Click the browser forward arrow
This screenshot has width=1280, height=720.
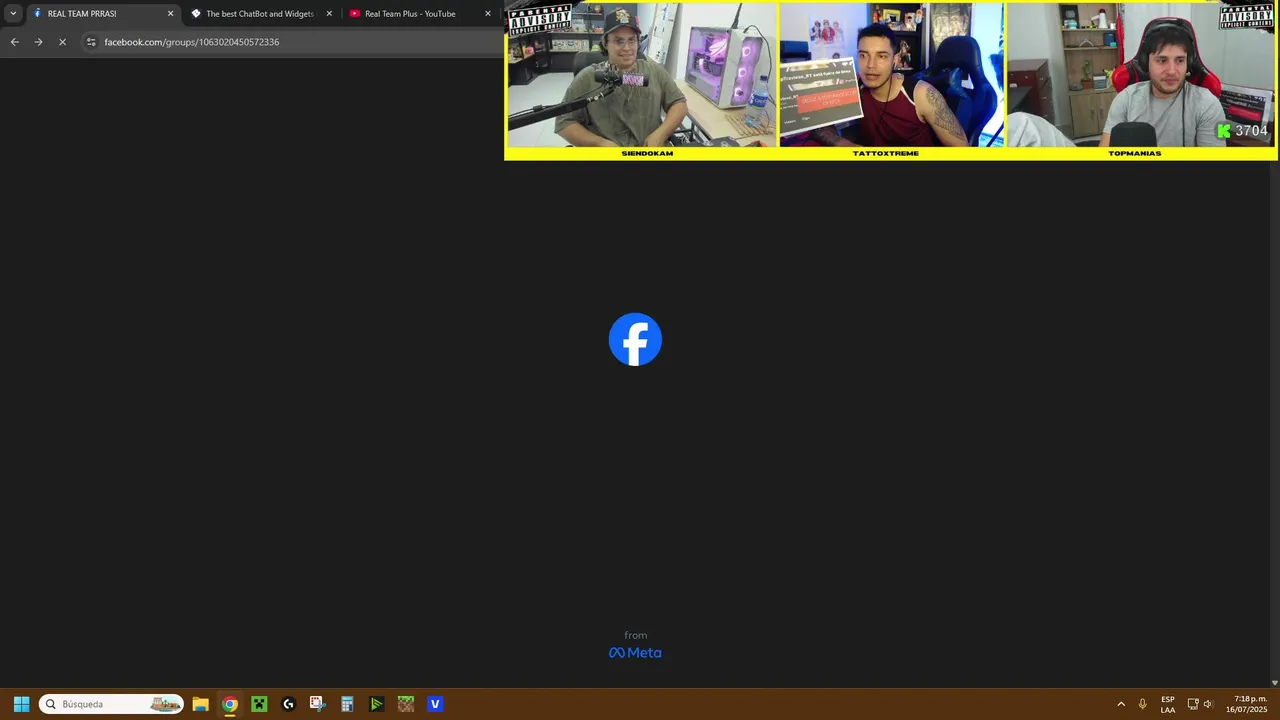(38, 42)
